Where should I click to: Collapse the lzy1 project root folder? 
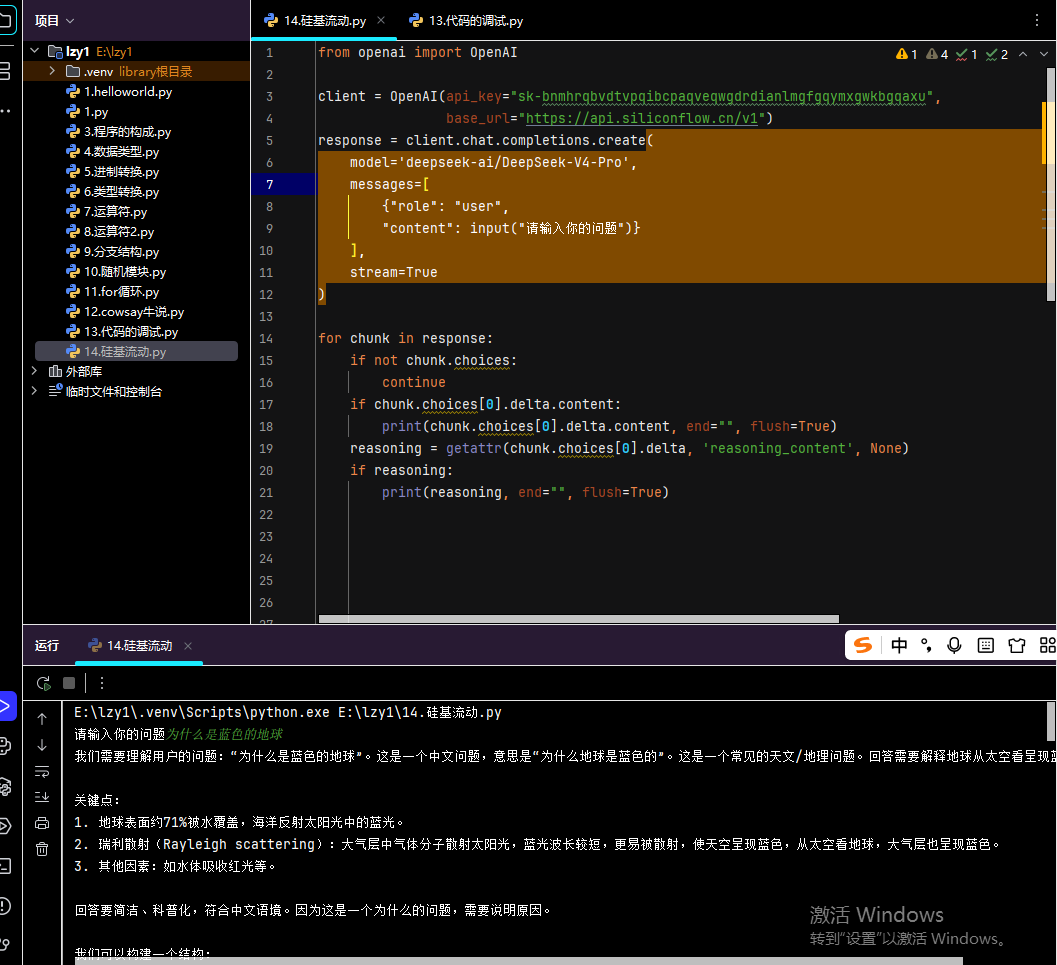34,51
